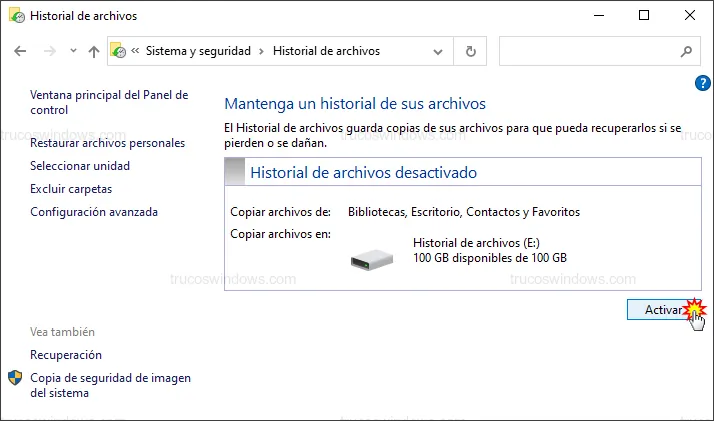The width and height of the screenshot is (714, 421).
Task: Open Restaurar archivos personales link
Action: click(x=107, y=143)
